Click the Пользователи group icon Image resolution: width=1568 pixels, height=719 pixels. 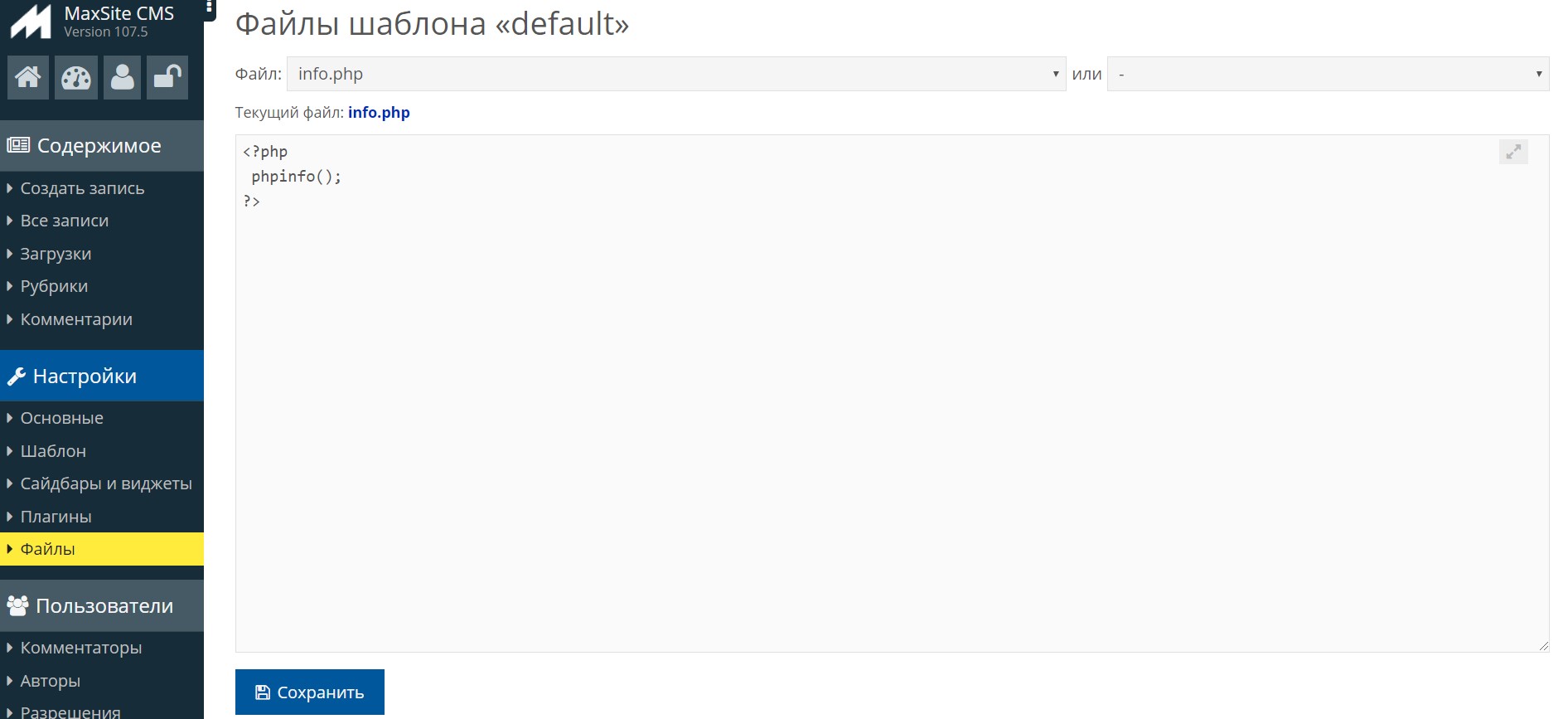[16, 605]
